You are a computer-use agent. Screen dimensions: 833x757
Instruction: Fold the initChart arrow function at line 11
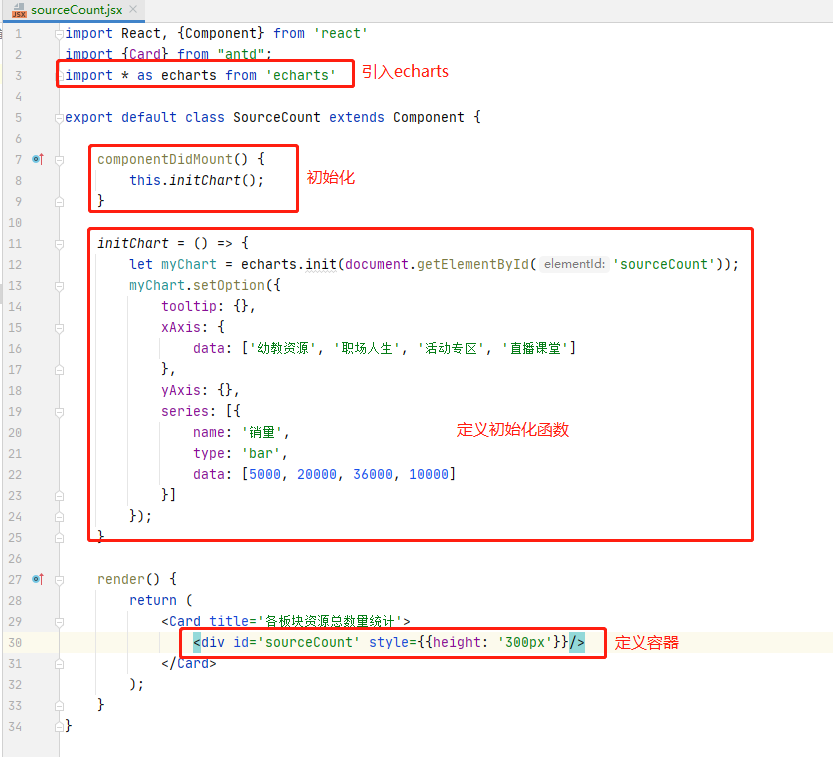click(x=59, y=244)
